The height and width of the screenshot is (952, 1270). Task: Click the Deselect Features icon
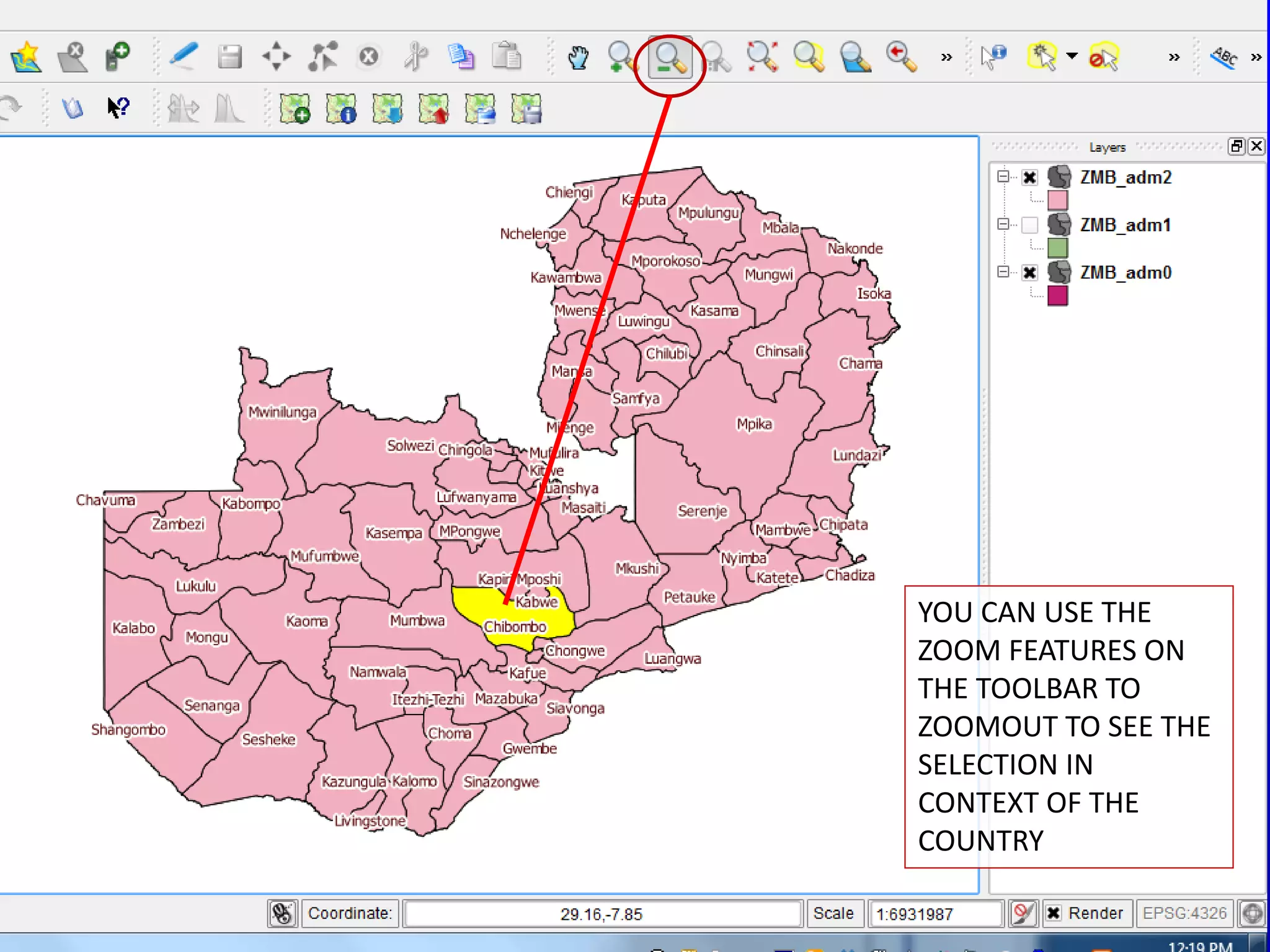click(x=1104, y=57)
